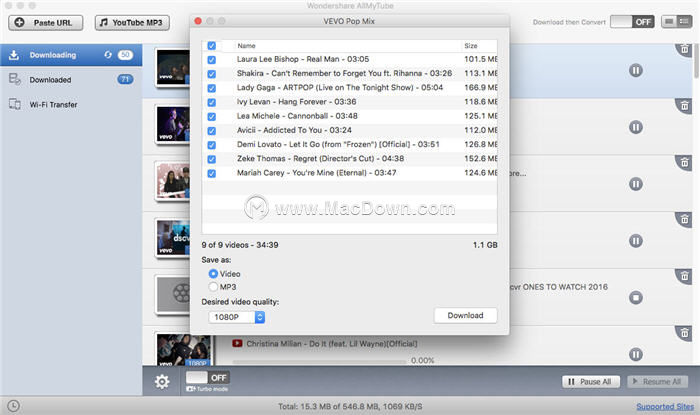Delete the ONES TO WATCH 2016 download
700x415 pixels.
click(x=684, y=276)
